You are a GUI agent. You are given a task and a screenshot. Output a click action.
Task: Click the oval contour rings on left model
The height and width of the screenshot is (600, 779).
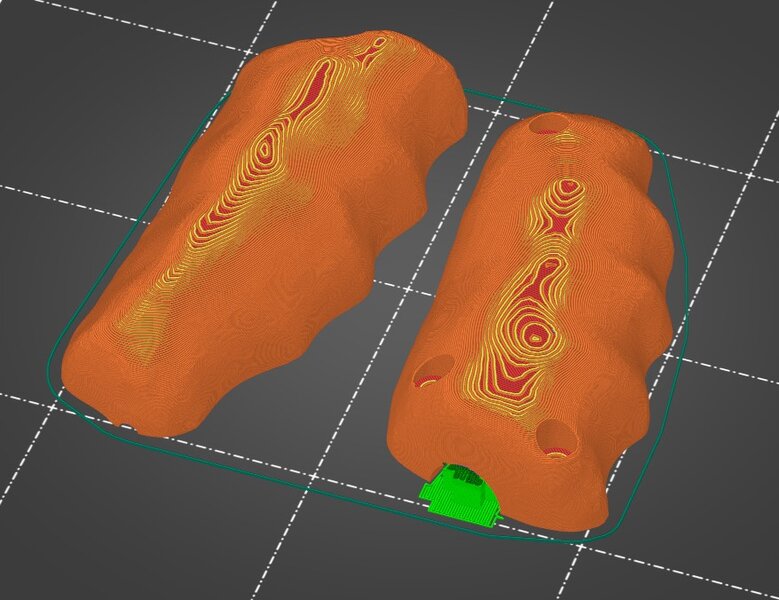(265, 150)
